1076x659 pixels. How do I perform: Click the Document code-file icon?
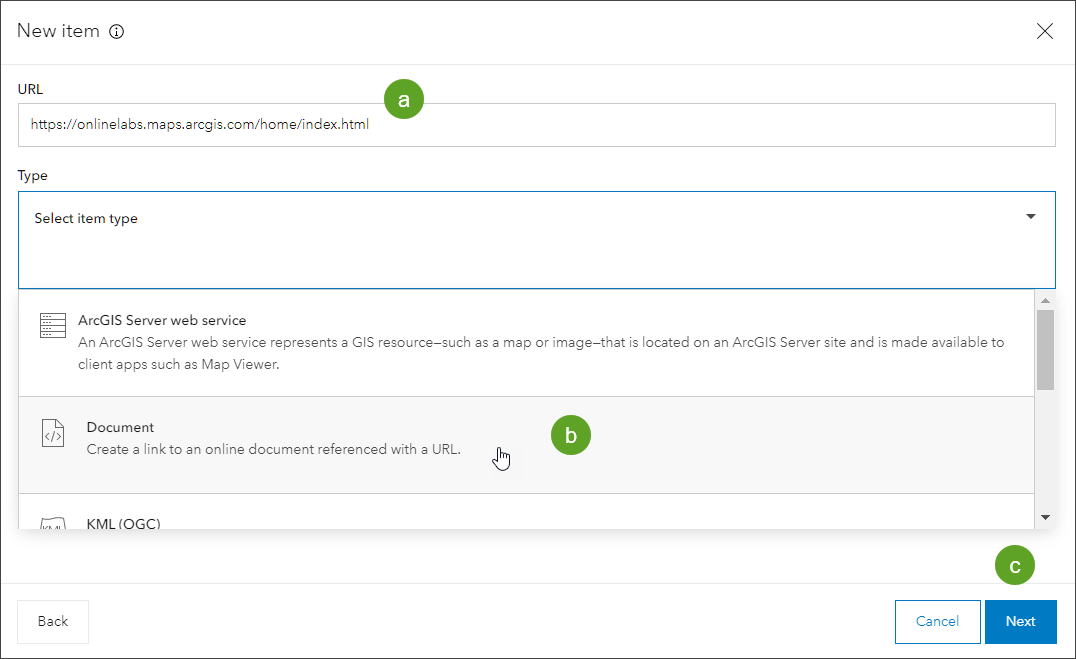coord(52,433)
